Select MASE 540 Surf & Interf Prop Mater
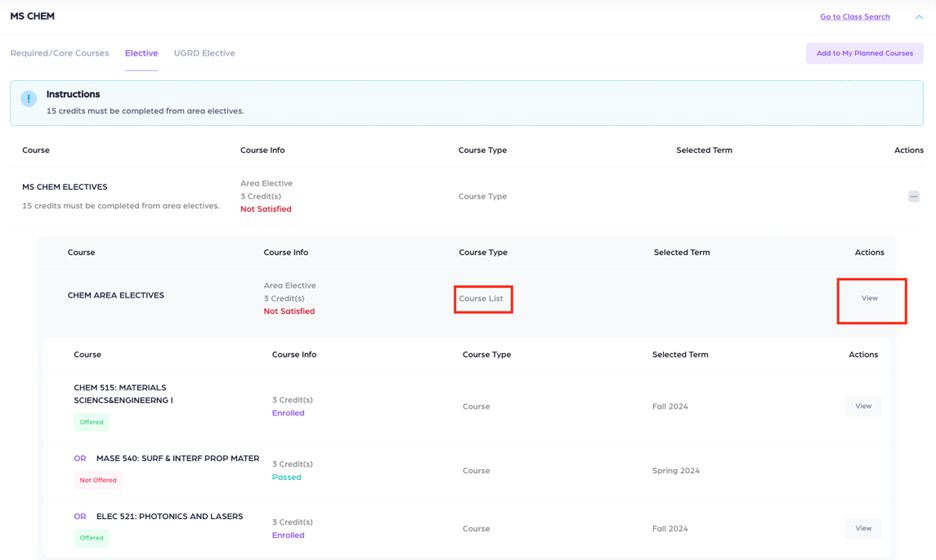936x560 pixels. [x=177, y=458]
